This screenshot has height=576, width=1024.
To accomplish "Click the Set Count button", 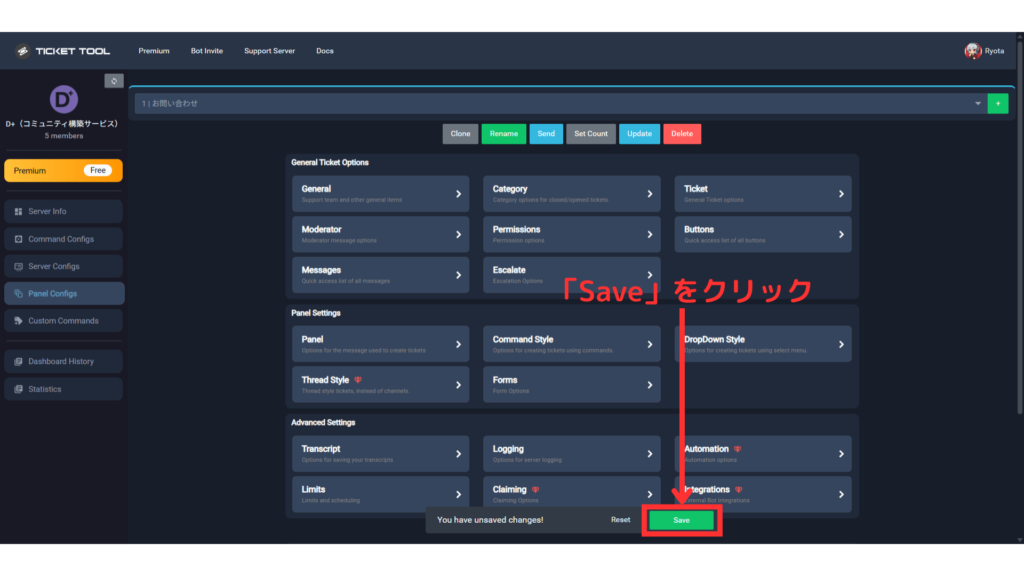I will pos(590,134).
